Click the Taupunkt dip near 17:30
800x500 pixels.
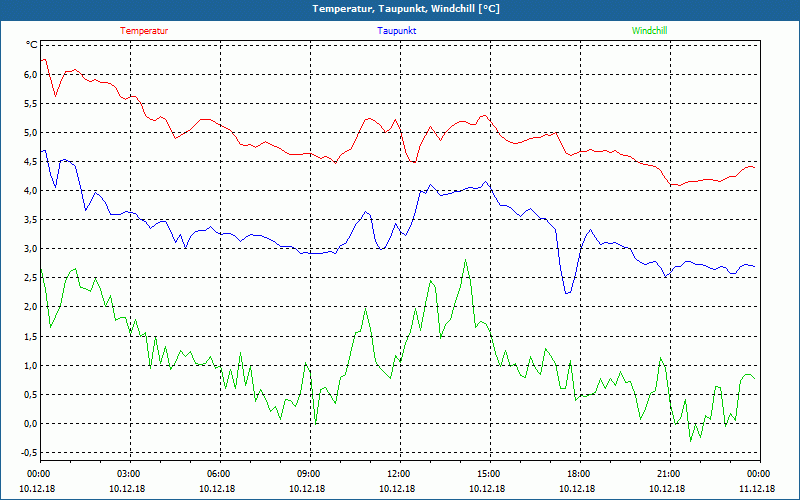[567, 293]
